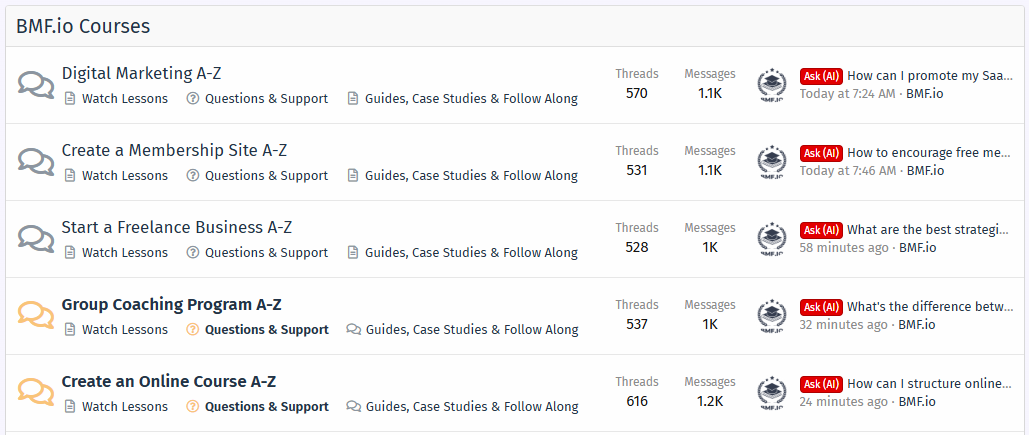Open latest thread 'How can I promote my Saa...'
Screen dimensions: 1029x435
click(930, 75)
